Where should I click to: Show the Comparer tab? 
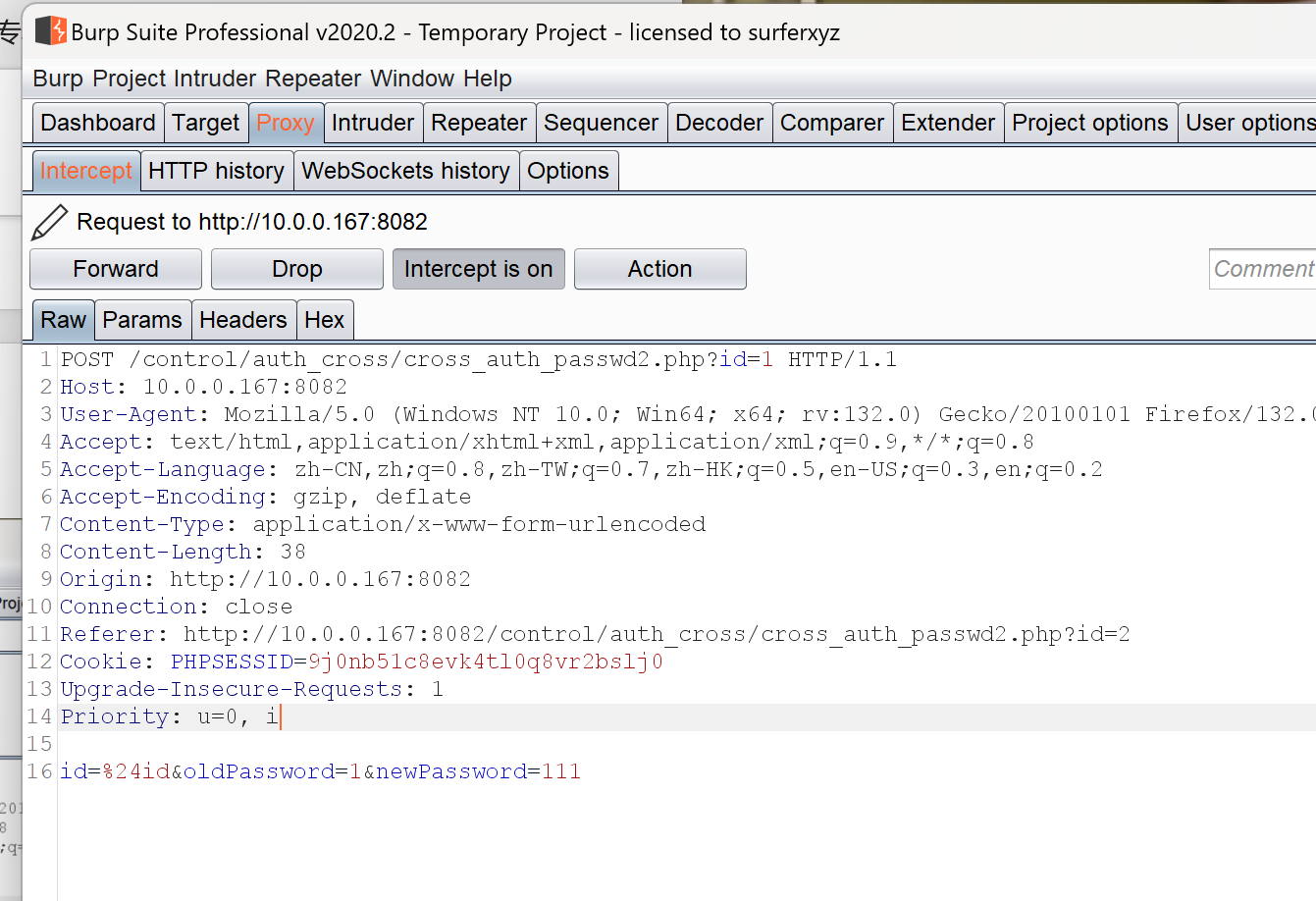(x=832, y=123)
